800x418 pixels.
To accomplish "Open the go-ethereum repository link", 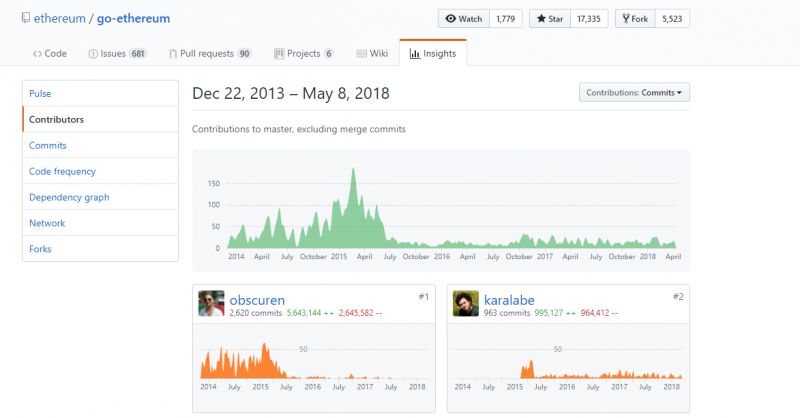I will tap(133, 18).
